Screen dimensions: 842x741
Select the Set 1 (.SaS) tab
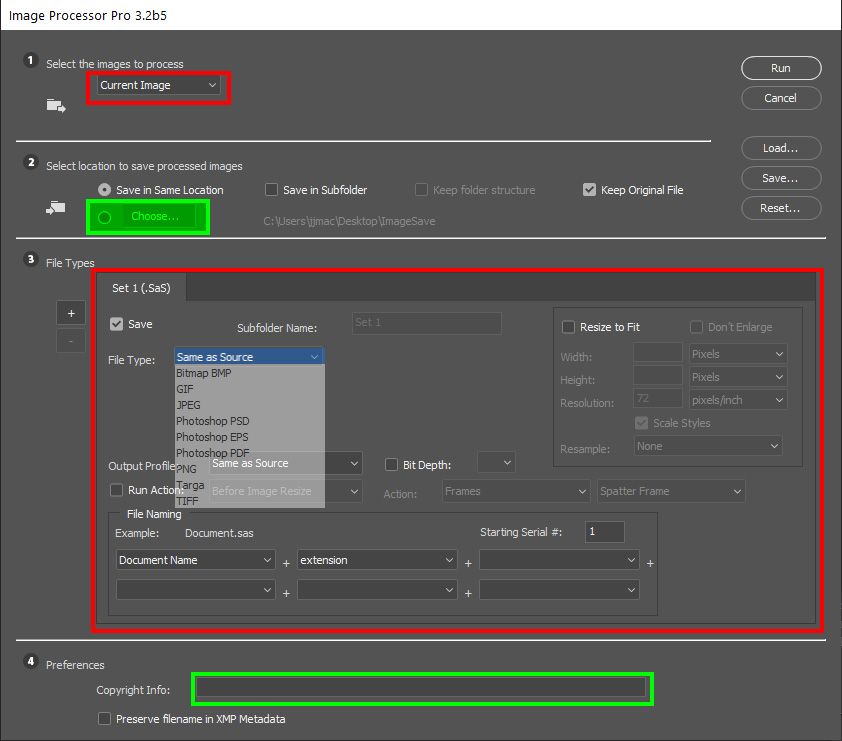pyautogui.click(x=141, y=288)
